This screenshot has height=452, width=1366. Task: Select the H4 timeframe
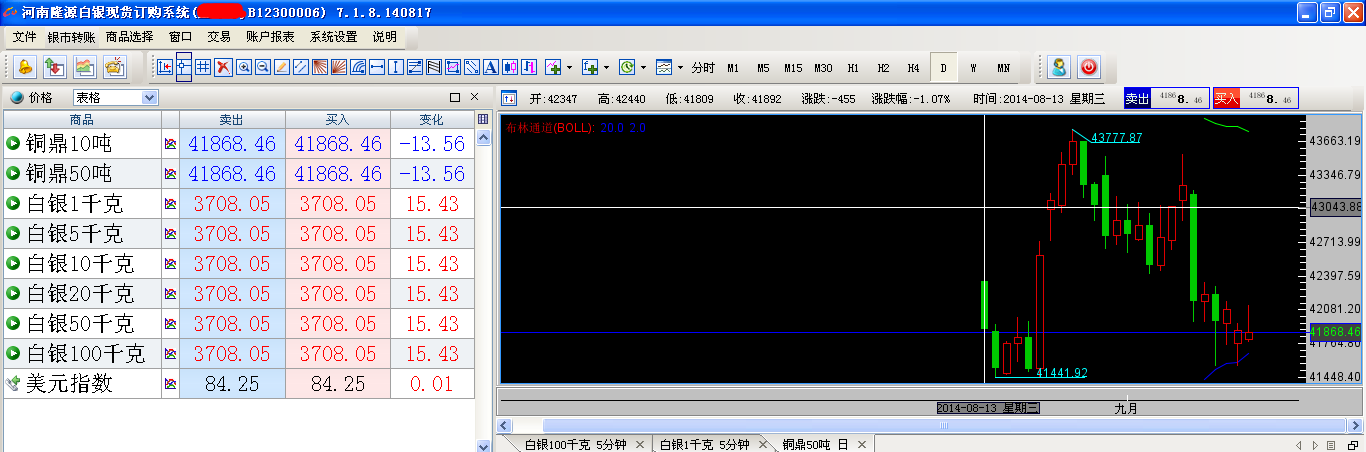913,68
